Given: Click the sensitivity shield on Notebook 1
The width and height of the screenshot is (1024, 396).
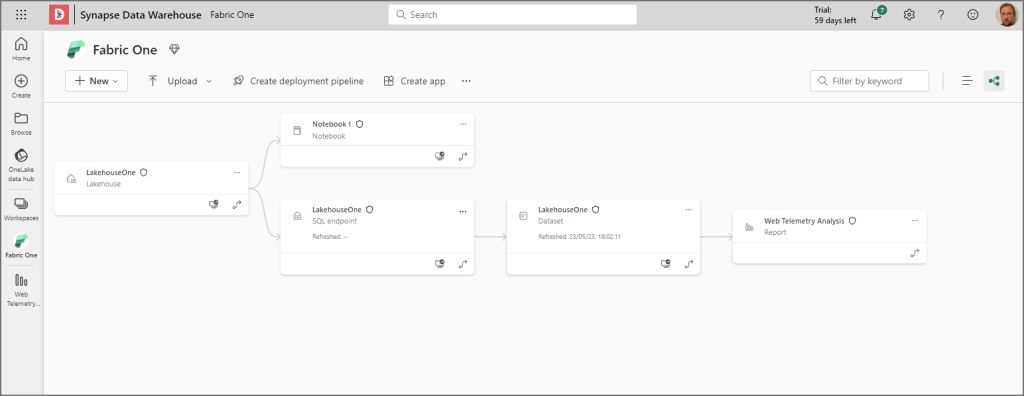Looking at the screenshot, I should (x=359, y=124).
